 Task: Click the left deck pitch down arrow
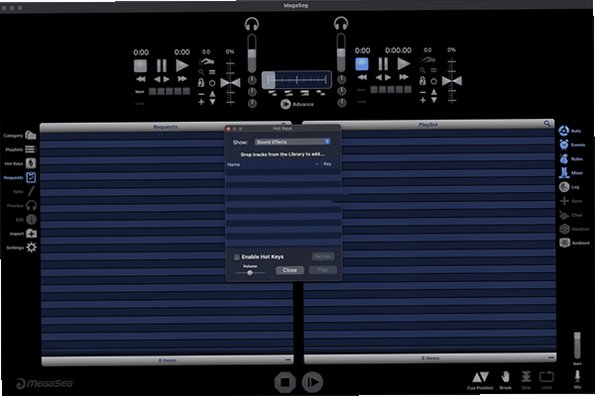(x=212, y=102)
